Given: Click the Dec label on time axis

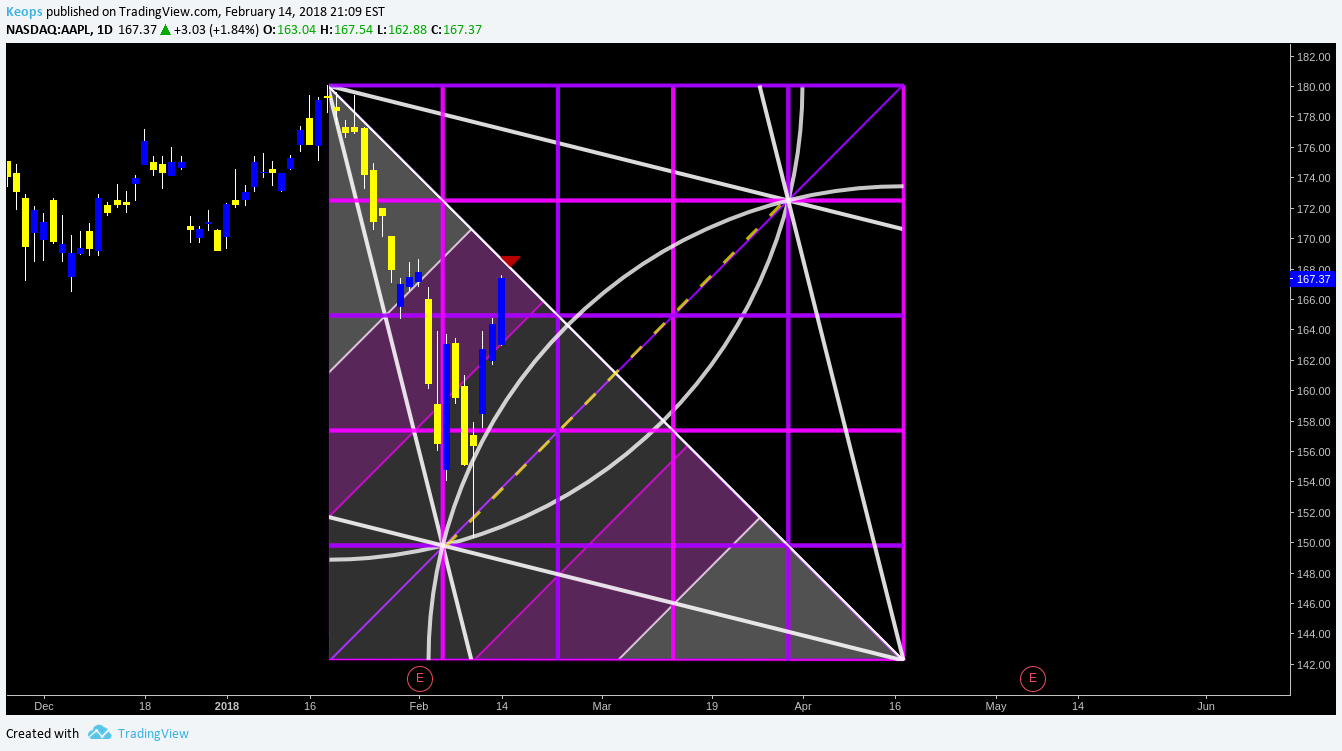Looking at the screenshot, I should 43,705.
